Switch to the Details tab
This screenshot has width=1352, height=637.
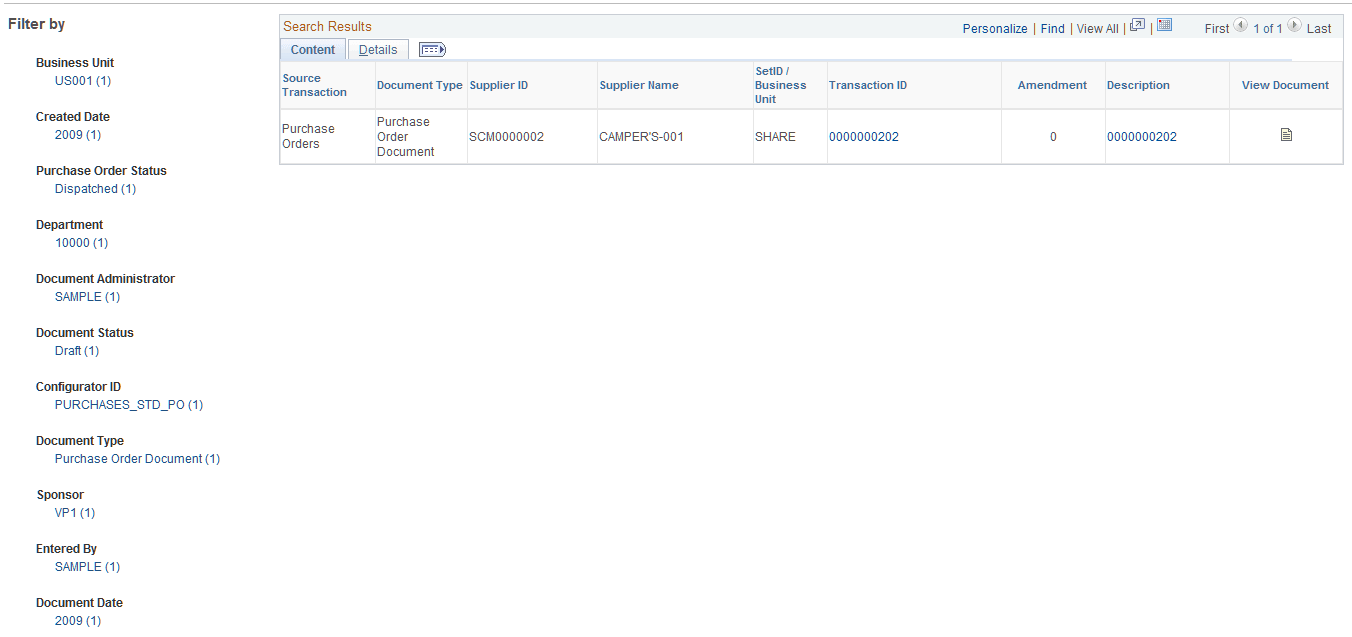[x=378, y=48]
